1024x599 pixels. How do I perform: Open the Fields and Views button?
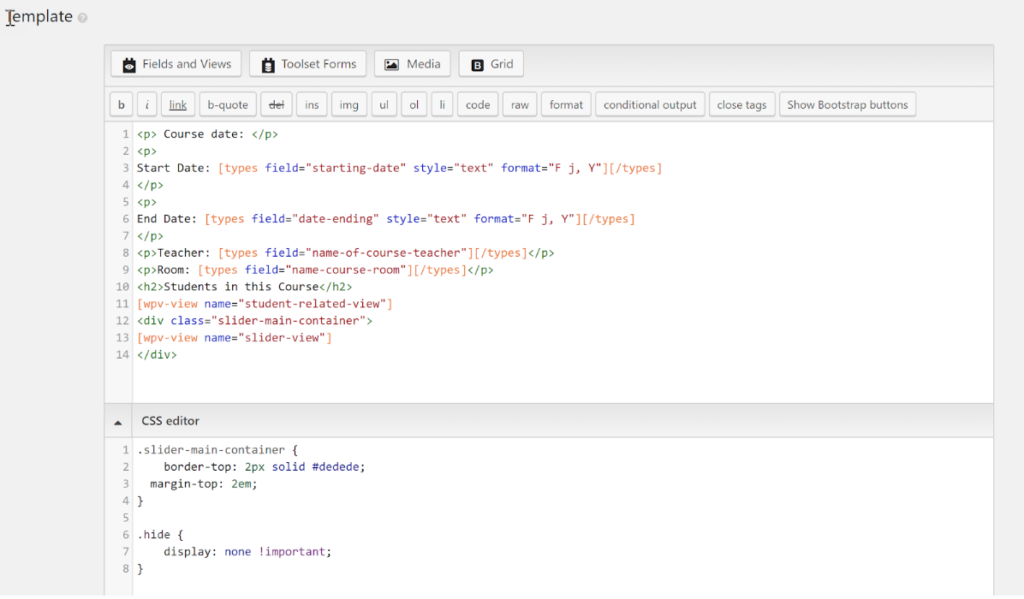[176, 64]
